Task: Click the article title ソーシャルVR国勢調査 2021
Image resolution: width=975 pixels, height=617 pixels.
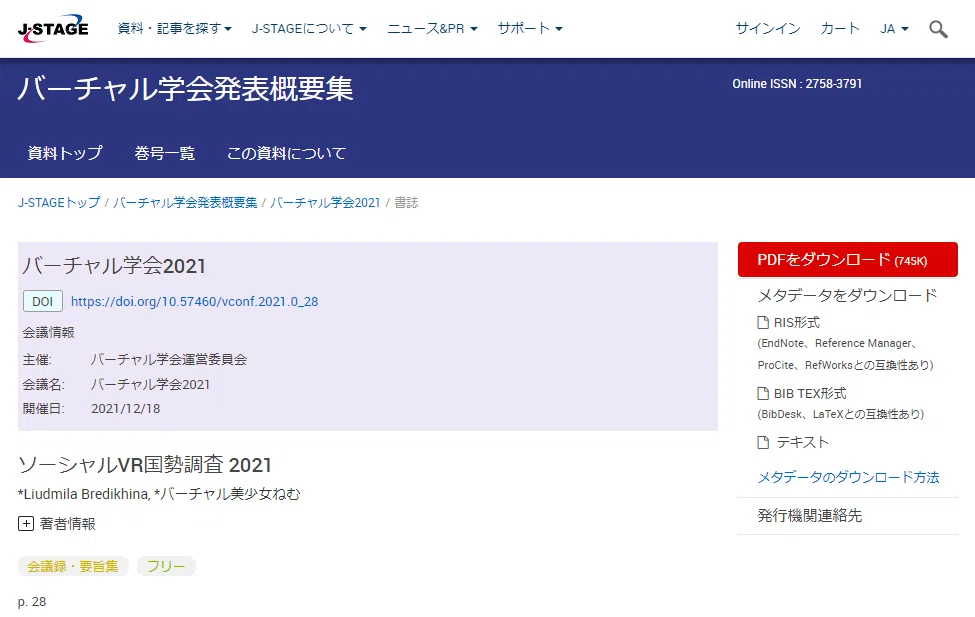Action: tap(145, 465)
